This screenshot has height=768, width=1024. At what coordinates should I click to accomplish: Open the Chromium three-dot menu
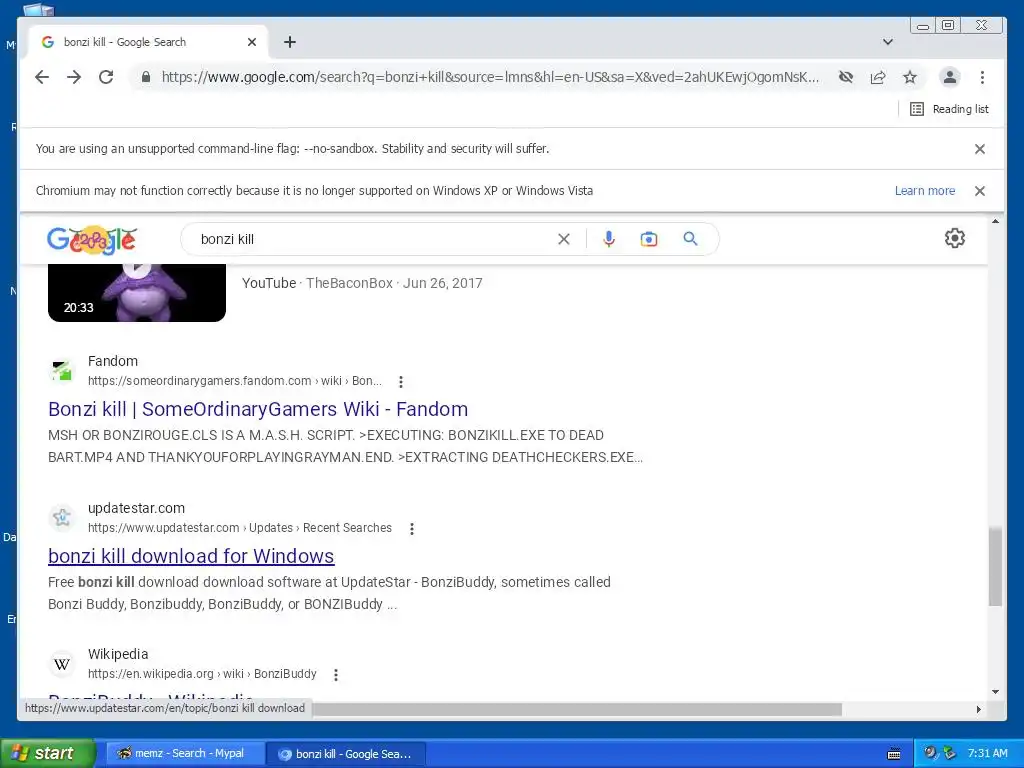tap(982, 77)
